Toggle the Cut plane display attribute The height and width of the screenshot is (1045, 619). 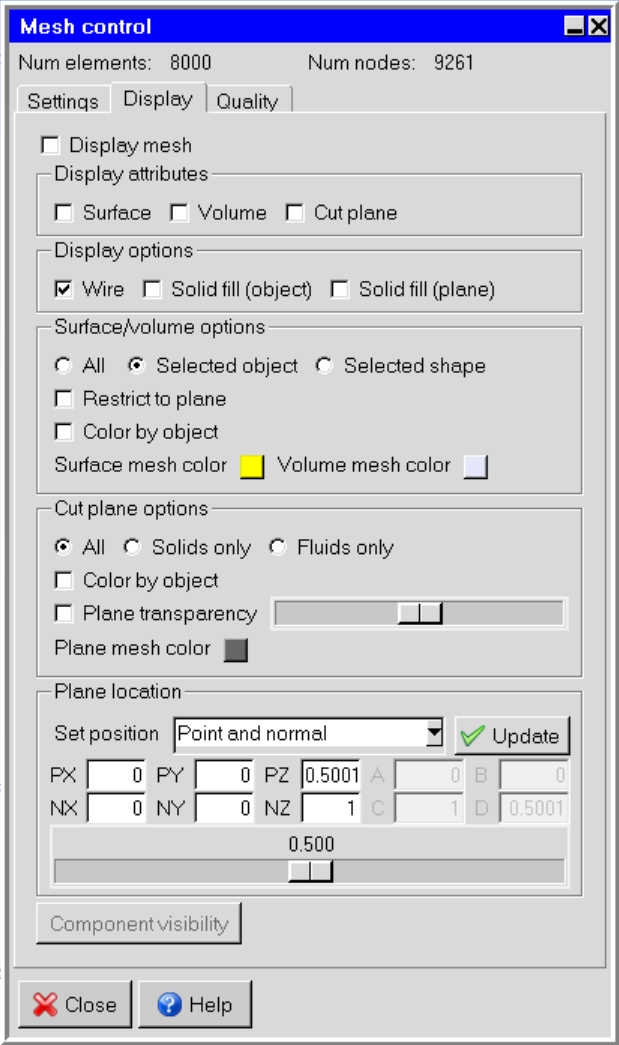tap(295, 213)
